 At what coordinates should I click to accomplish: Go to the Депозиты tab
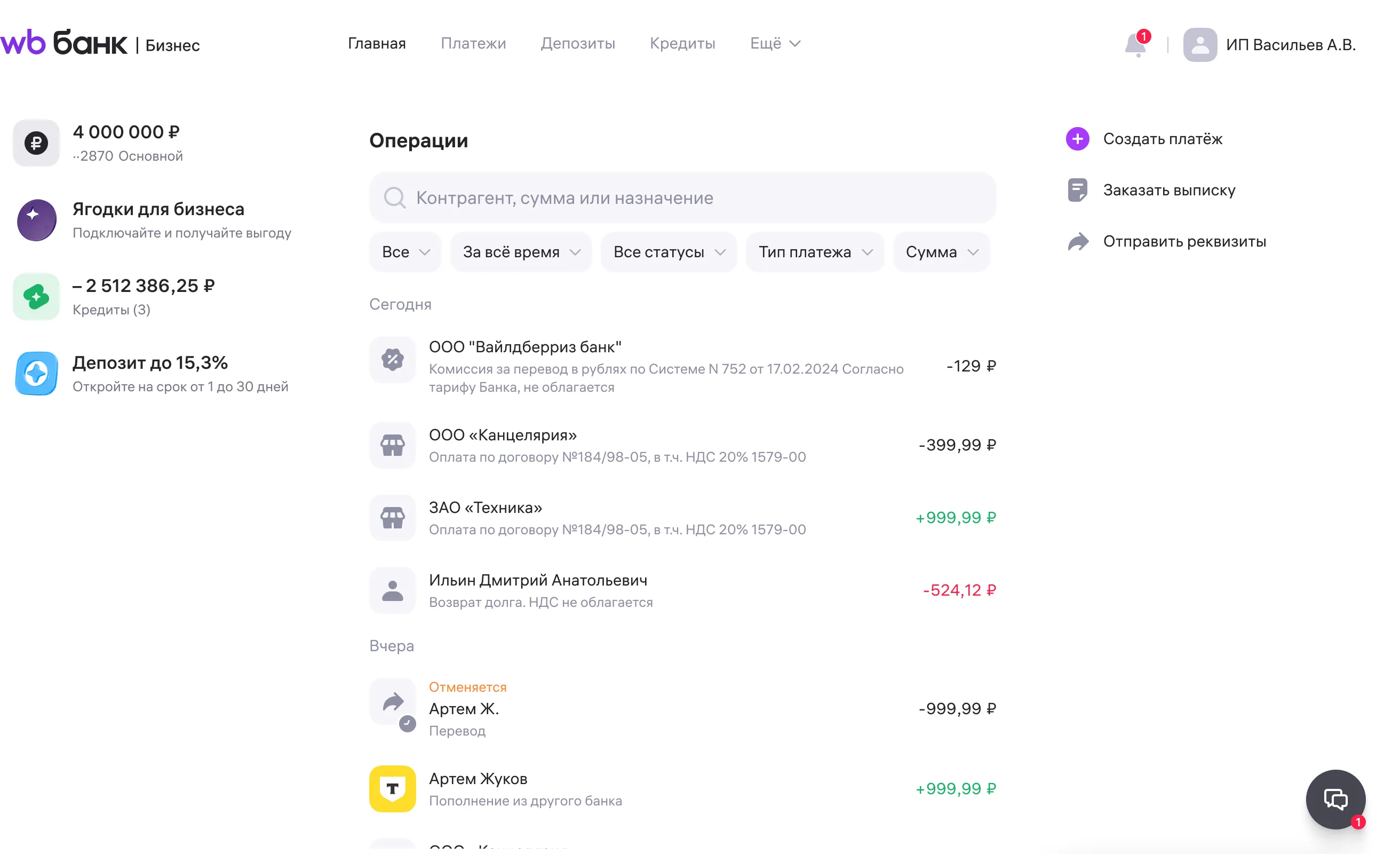tap(578, 44)
